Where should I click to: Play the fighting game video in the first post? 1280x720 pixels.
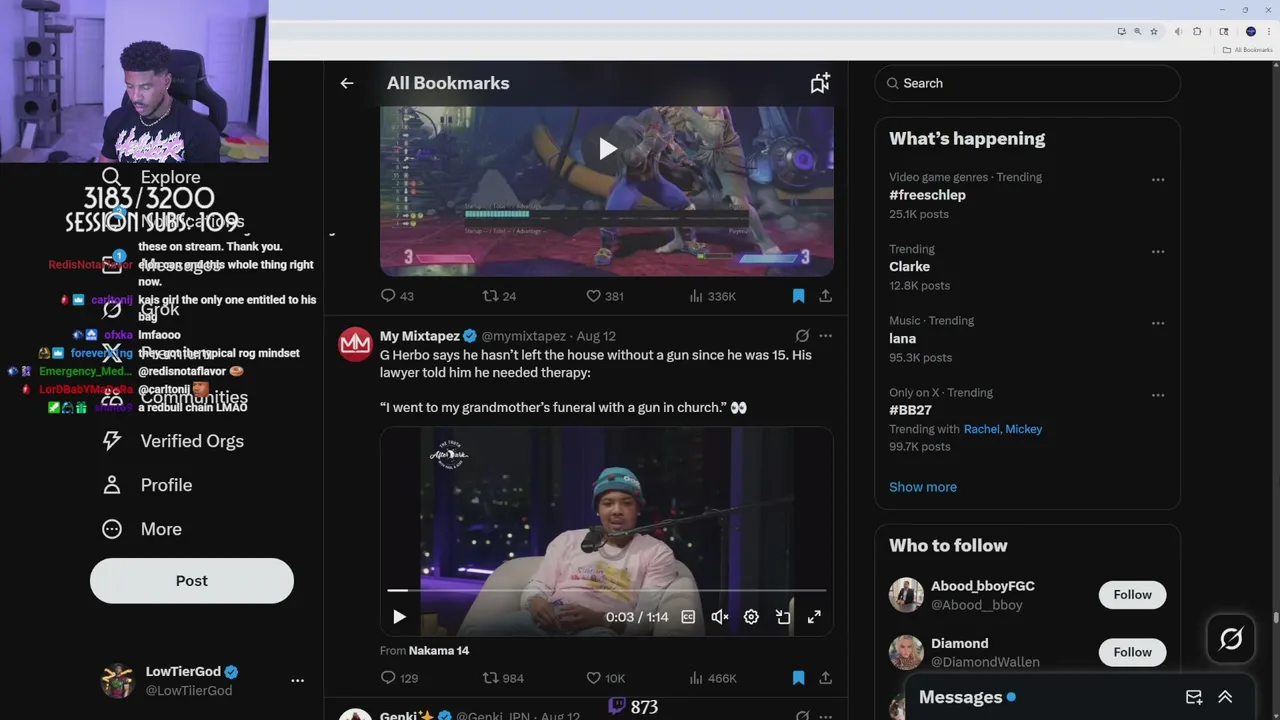click(x=607, y=149)
